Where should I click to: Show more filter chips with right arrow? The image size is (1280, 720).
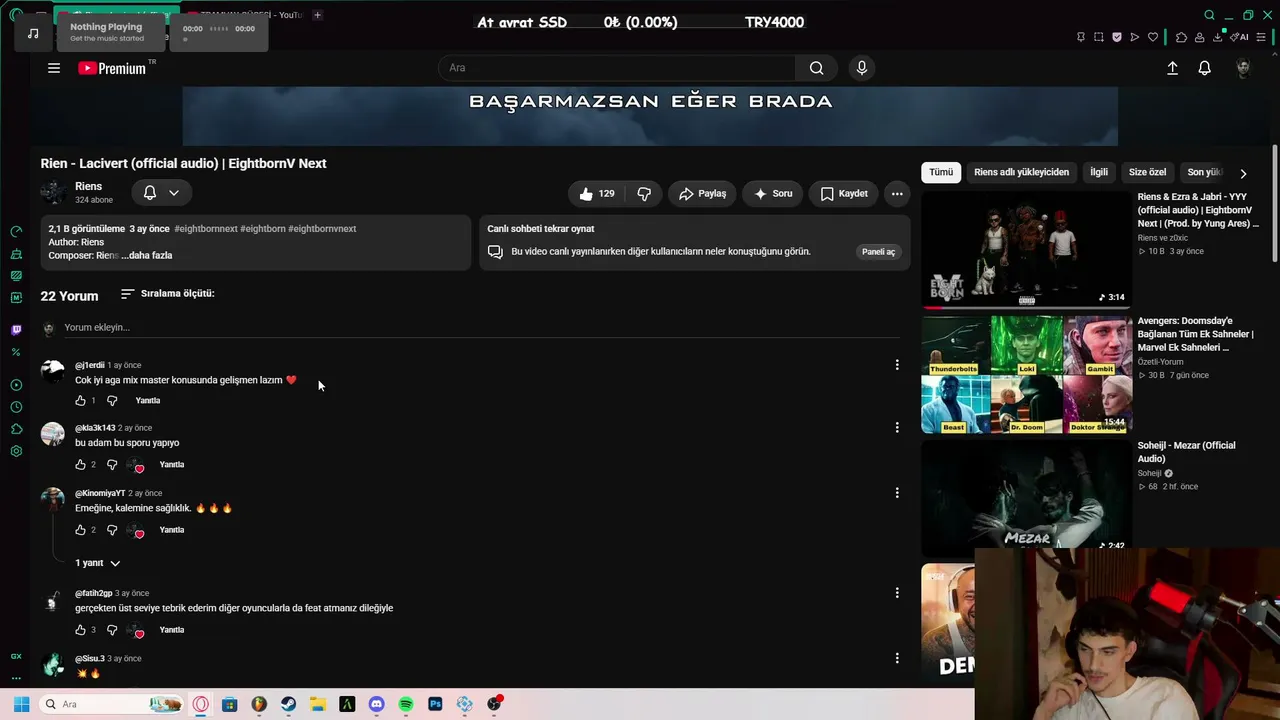pyautogui.click(x=1243, y=173)
